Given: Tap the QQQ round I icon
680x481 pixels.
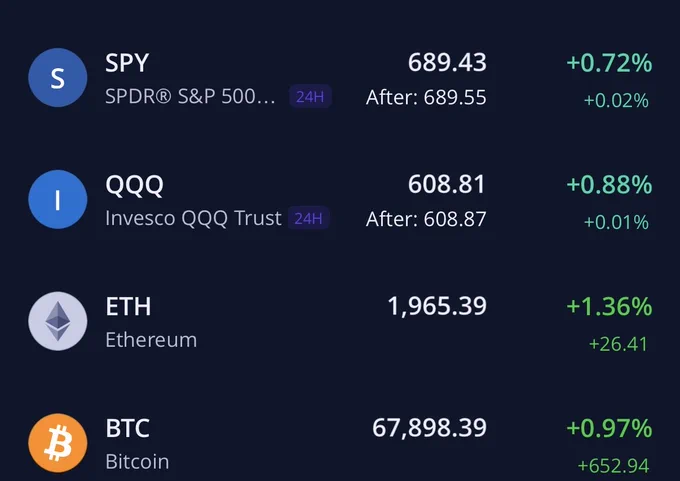Looking at the screenshot, I should [x=58, y=200].
